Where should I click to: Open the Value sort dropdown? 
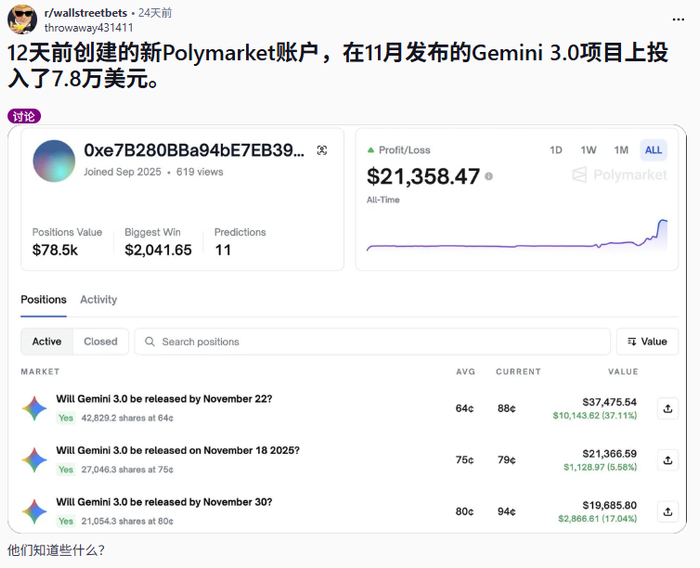[647, 342]
